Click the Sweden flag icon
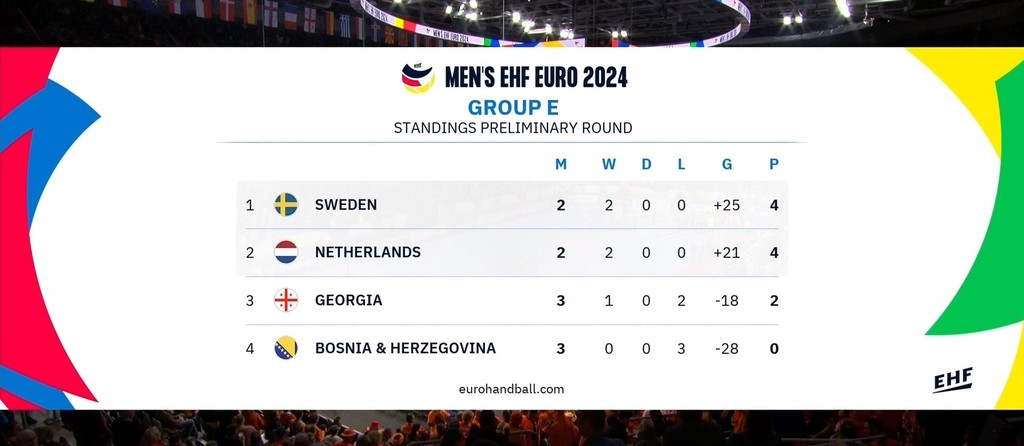 coord(286,205)
